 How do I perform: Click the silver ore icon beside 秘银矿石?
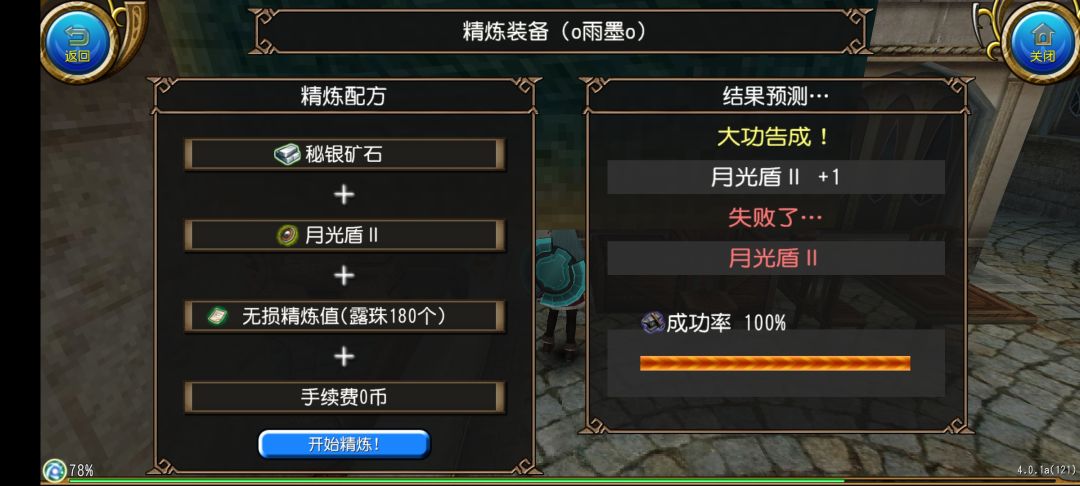point(287,154)
